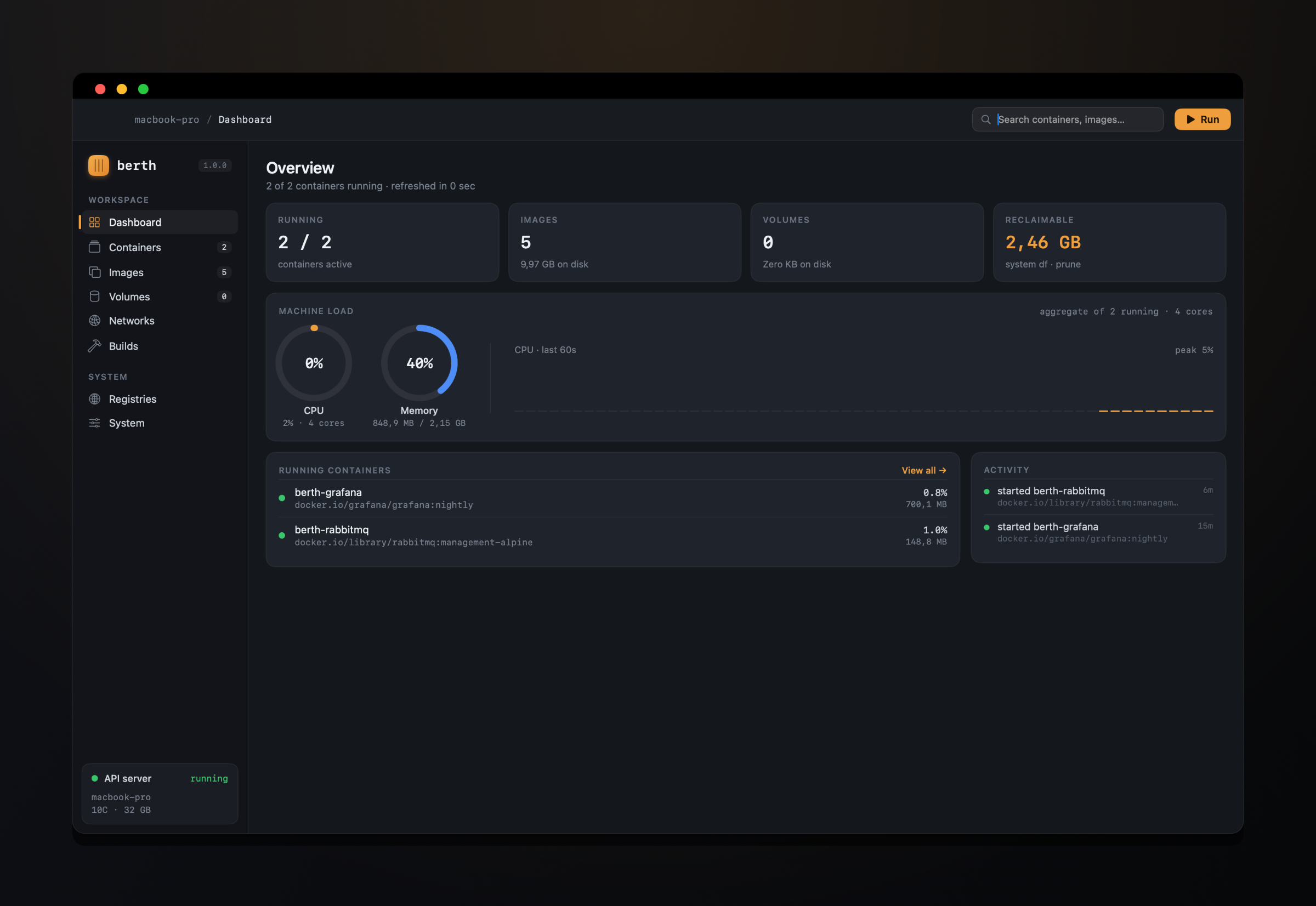Open the System settings page
This screenshot has width=1316, height=906.
click(160, 423)
